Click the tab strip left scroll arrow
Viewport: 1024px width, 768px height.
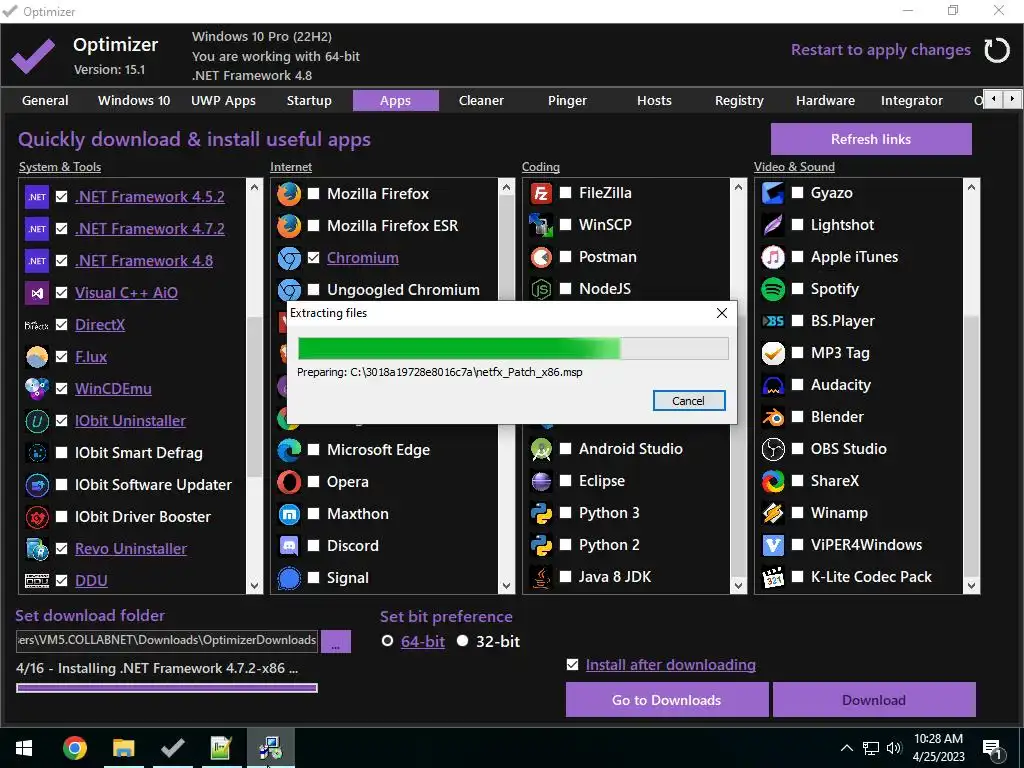pyautogui.click(x=994, y=99)
